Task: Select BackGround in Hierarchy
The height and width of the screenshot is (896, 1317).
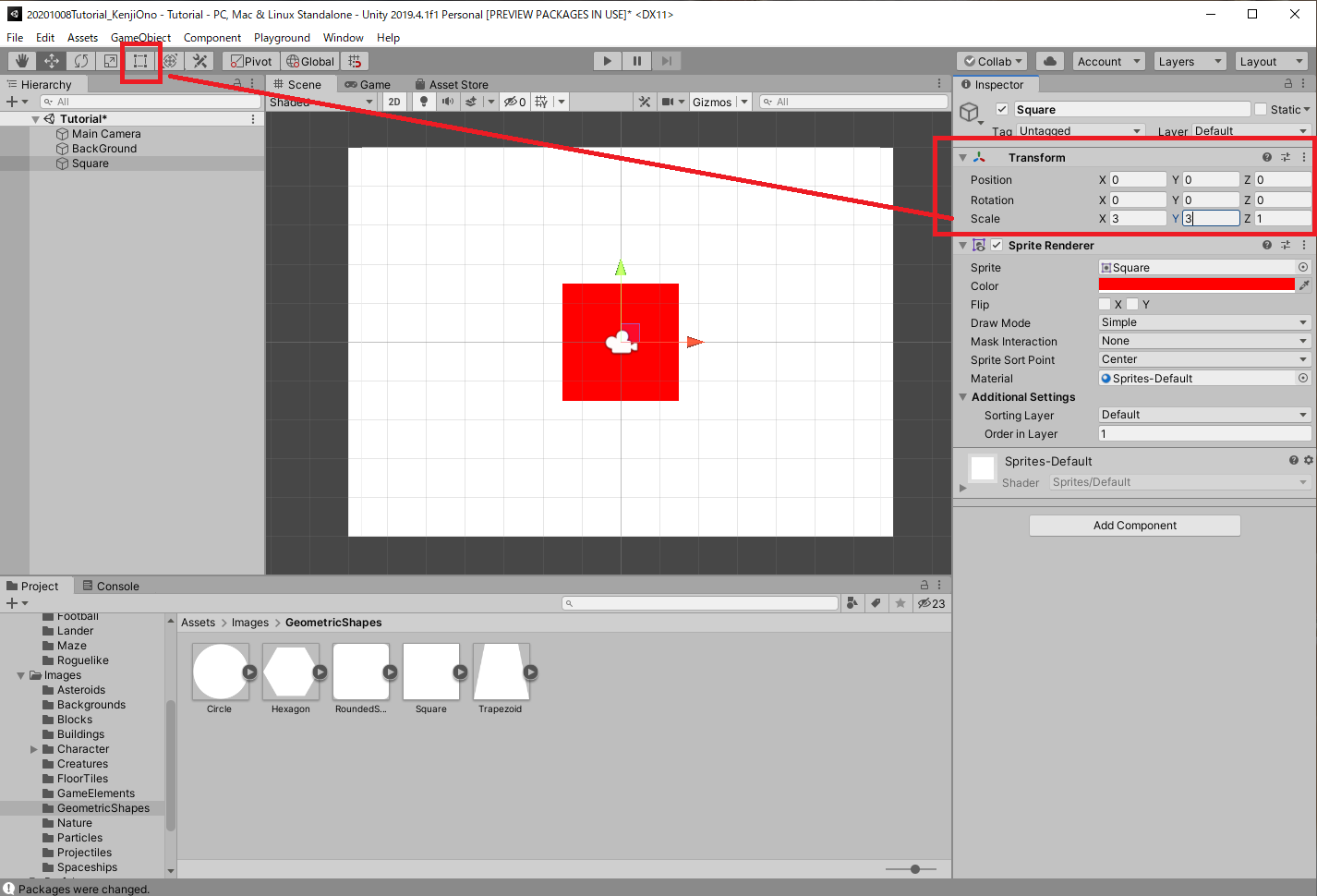Action: tap(104, 149)
